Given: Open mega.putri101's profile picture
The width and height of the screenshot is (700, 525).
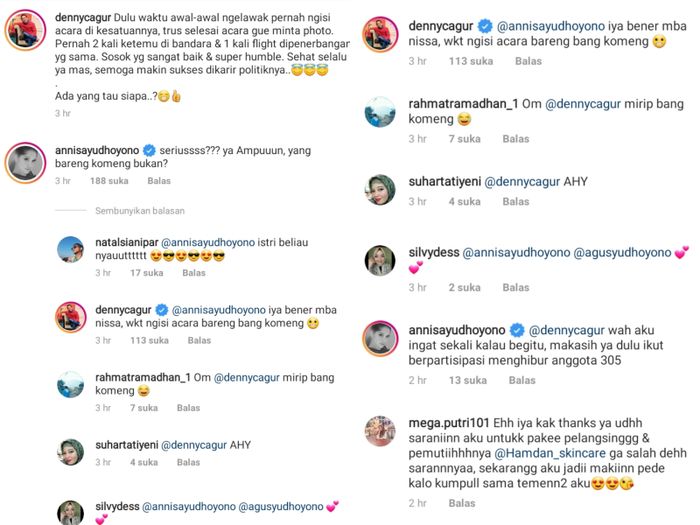Looking at the screenshot, I should click(379, 432).
